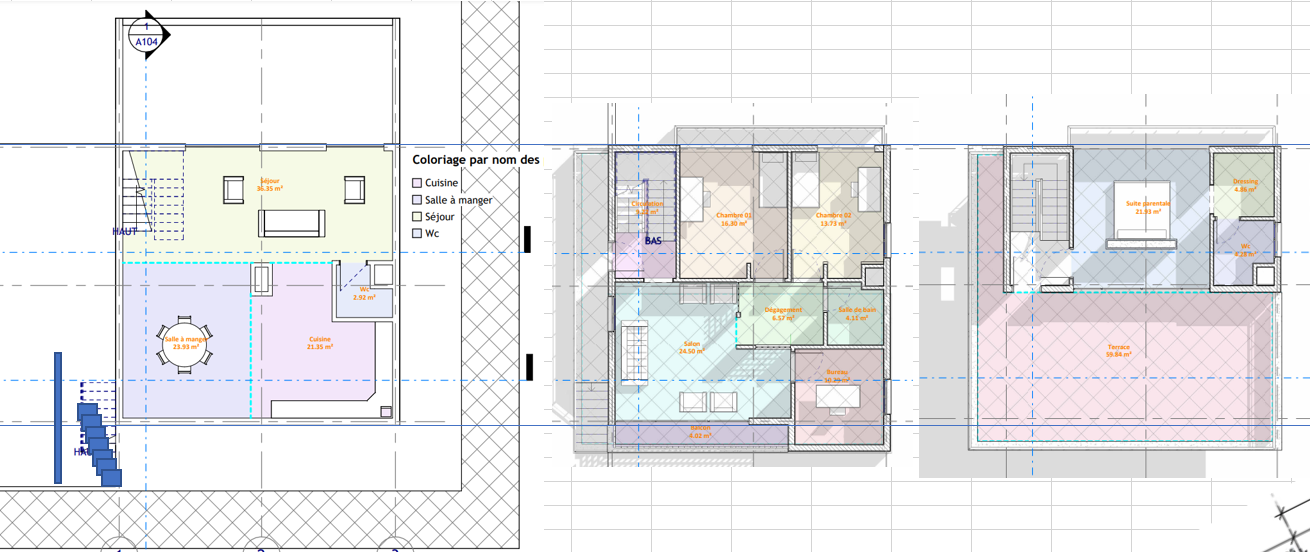Select the desk in the Bureau room

point(836,399)
